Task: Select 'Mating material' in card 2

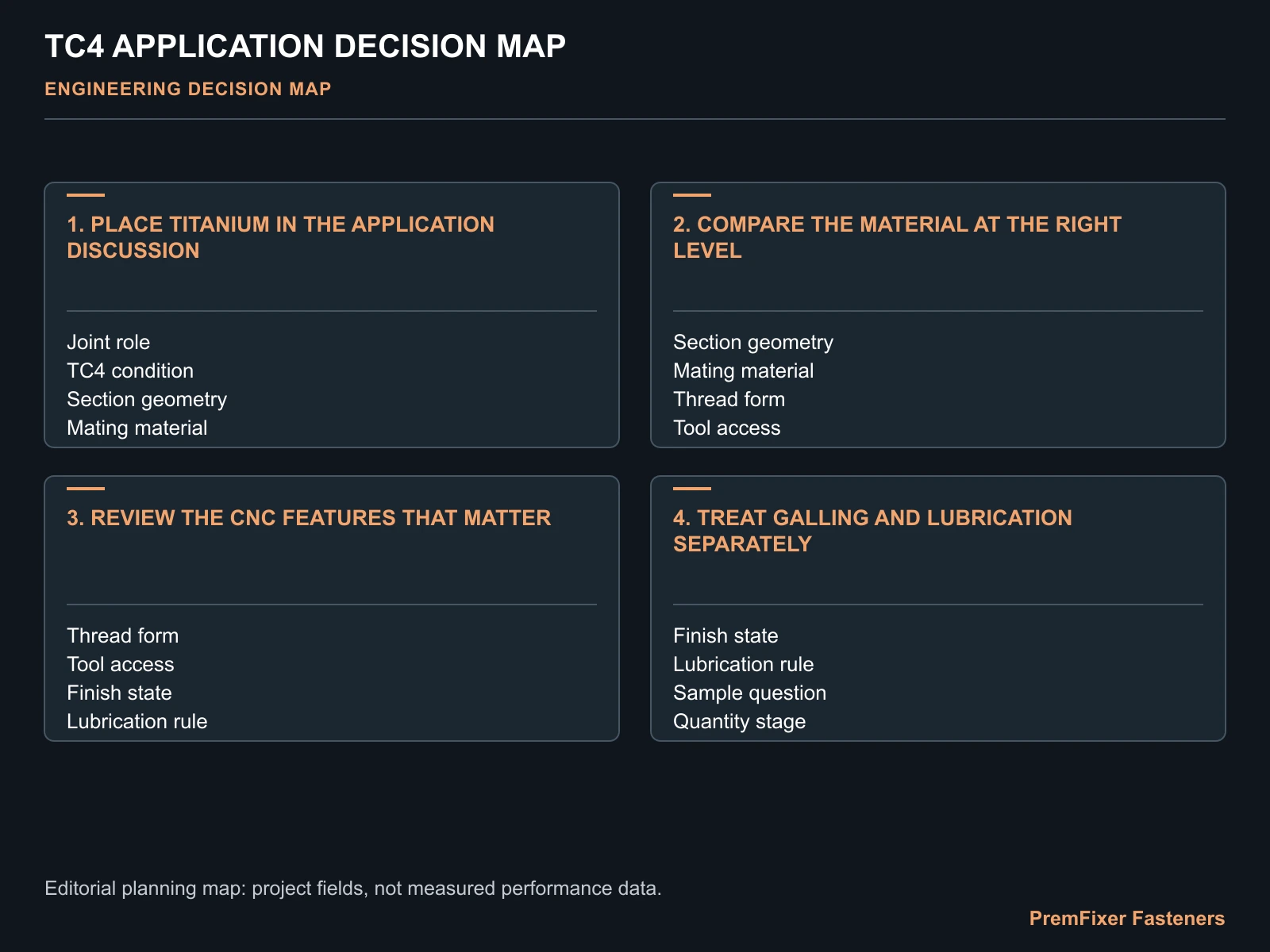Action: pyautogui.click(x=744, y=370)
